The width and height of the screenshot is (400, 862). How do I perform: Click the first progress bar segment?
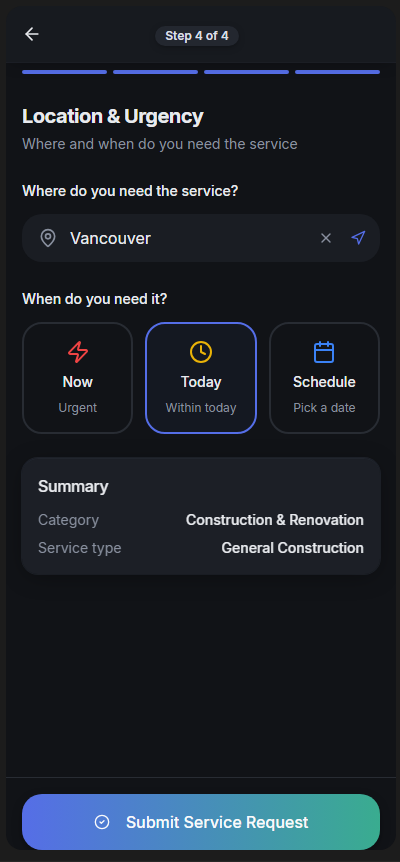pos(64,72)
